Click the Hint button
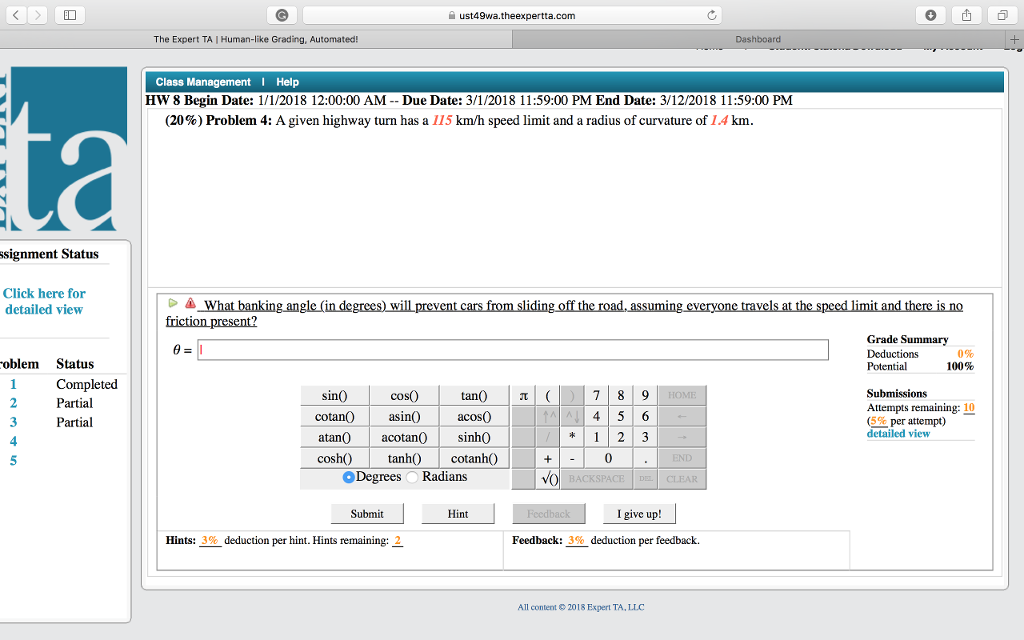 [458, 513]
